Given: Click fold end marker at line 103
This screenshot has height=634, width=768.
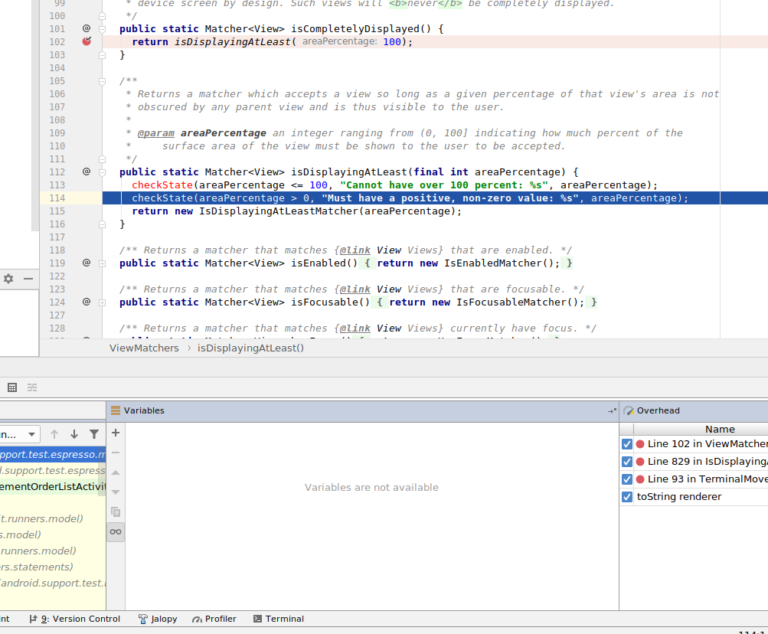Looking at the screenshot, I should (x=102, y=55).
